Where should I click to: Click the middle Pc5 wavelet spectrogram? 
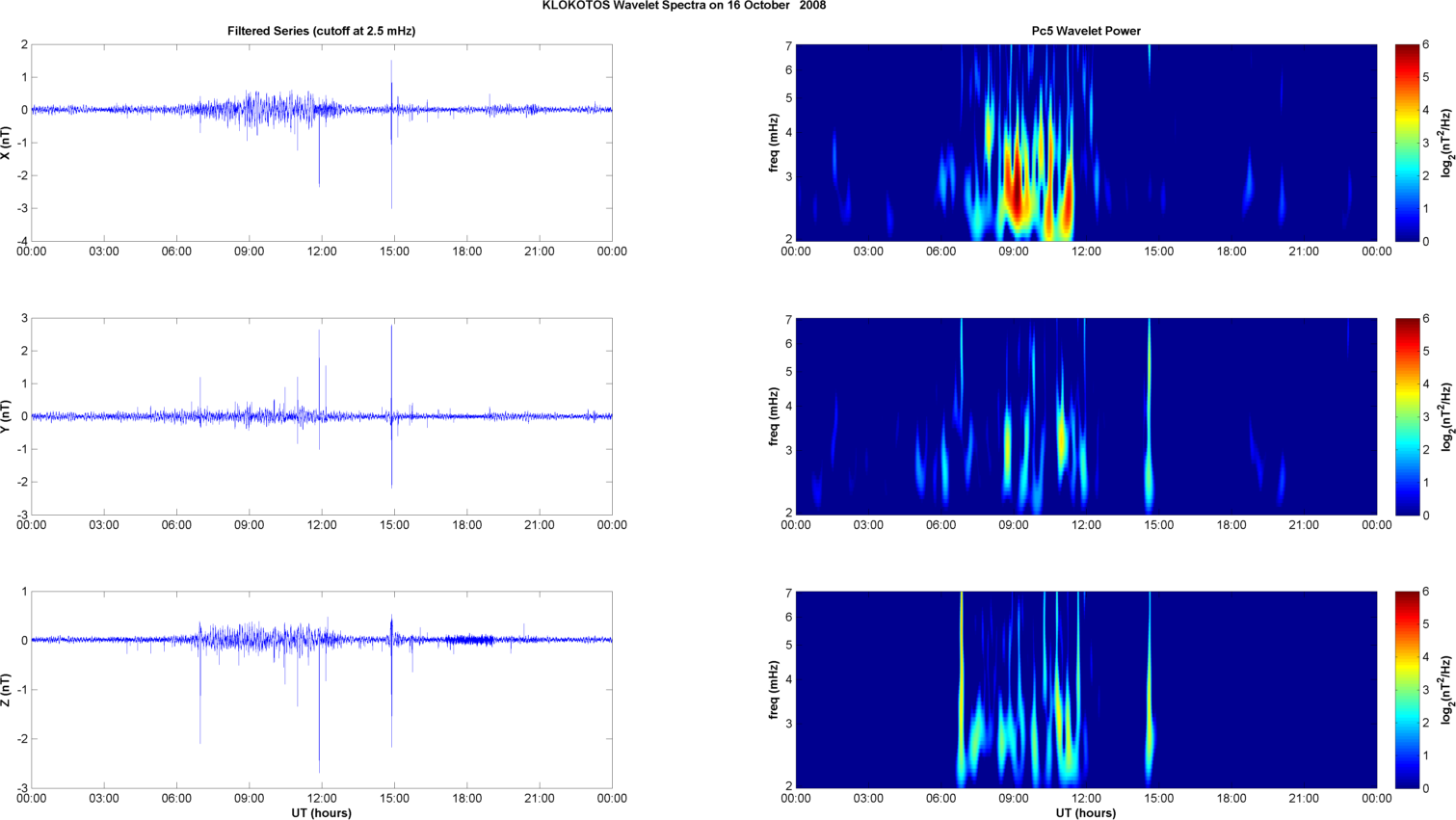coord(1086,416)
